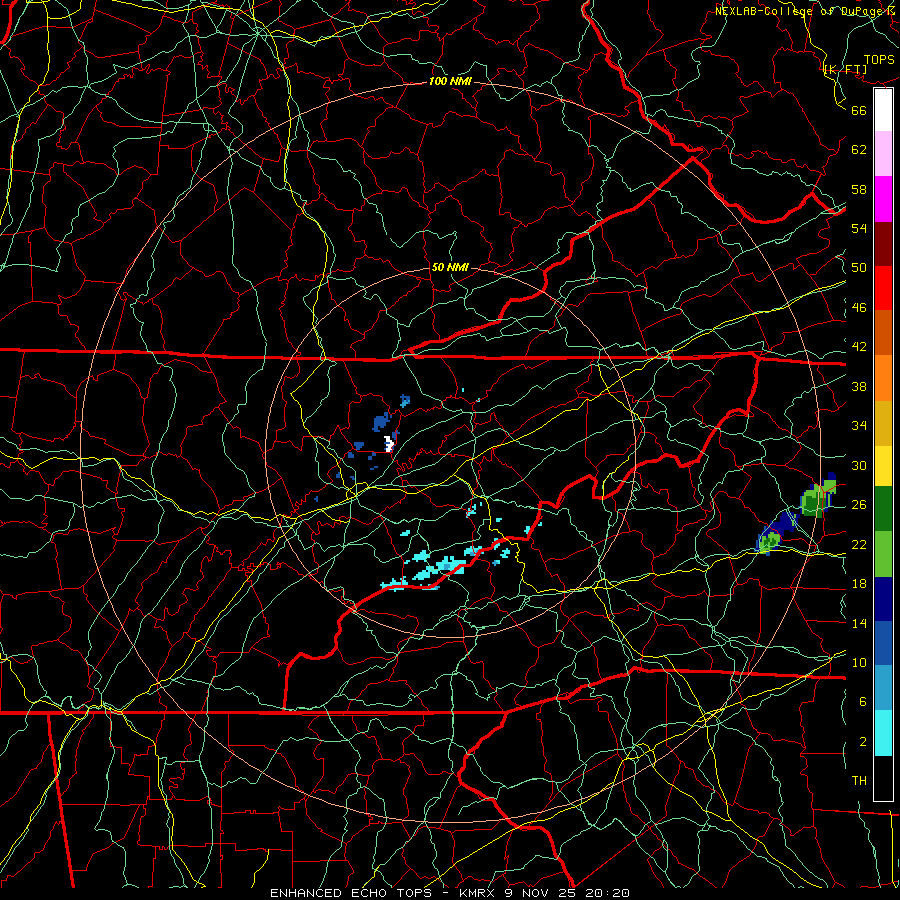Click the 'TH' threshold legend label
The width and height of the screenshot is (900, 900).
click(x=859, y=781)
